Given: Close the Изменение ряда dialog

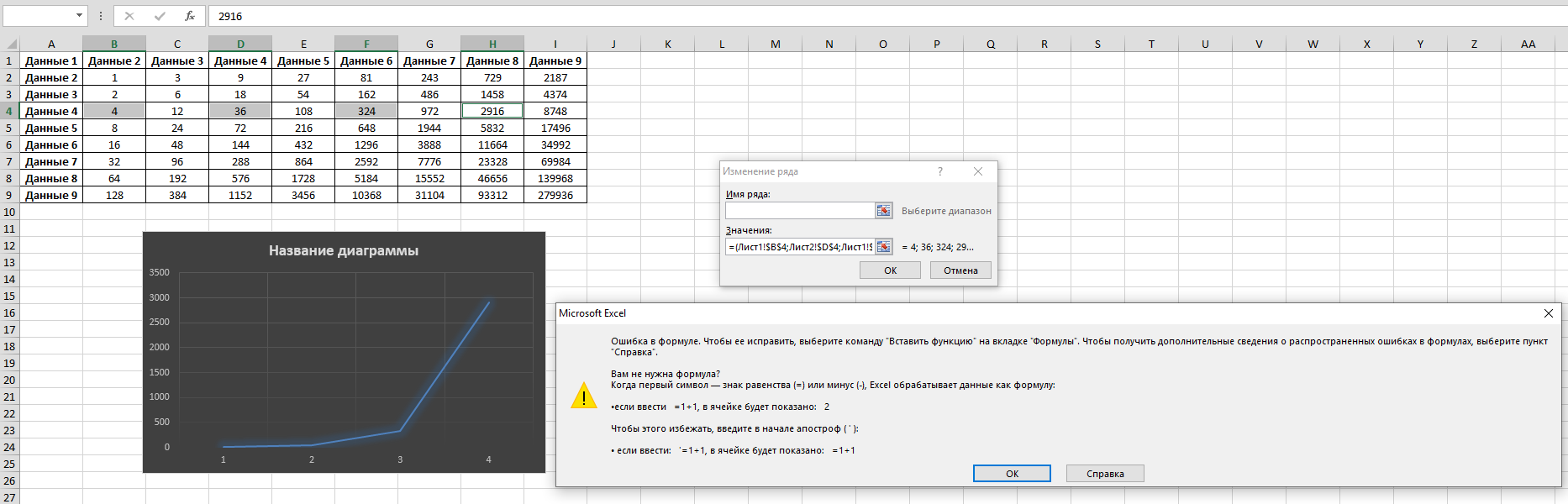Looking at the screenshot, I should tap(978, 171).
